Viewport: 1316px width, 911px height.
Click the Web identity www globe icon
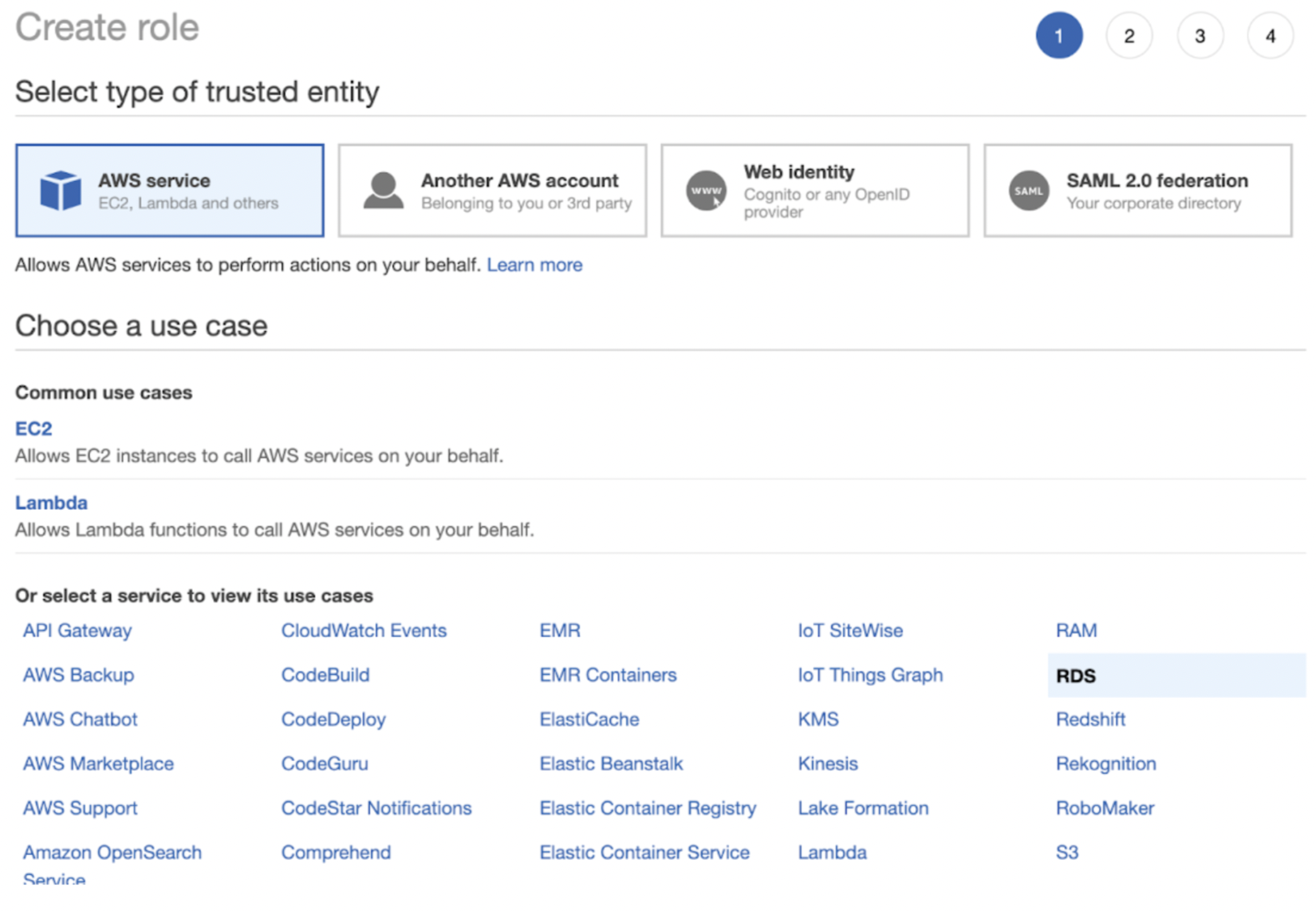[707, 191]
